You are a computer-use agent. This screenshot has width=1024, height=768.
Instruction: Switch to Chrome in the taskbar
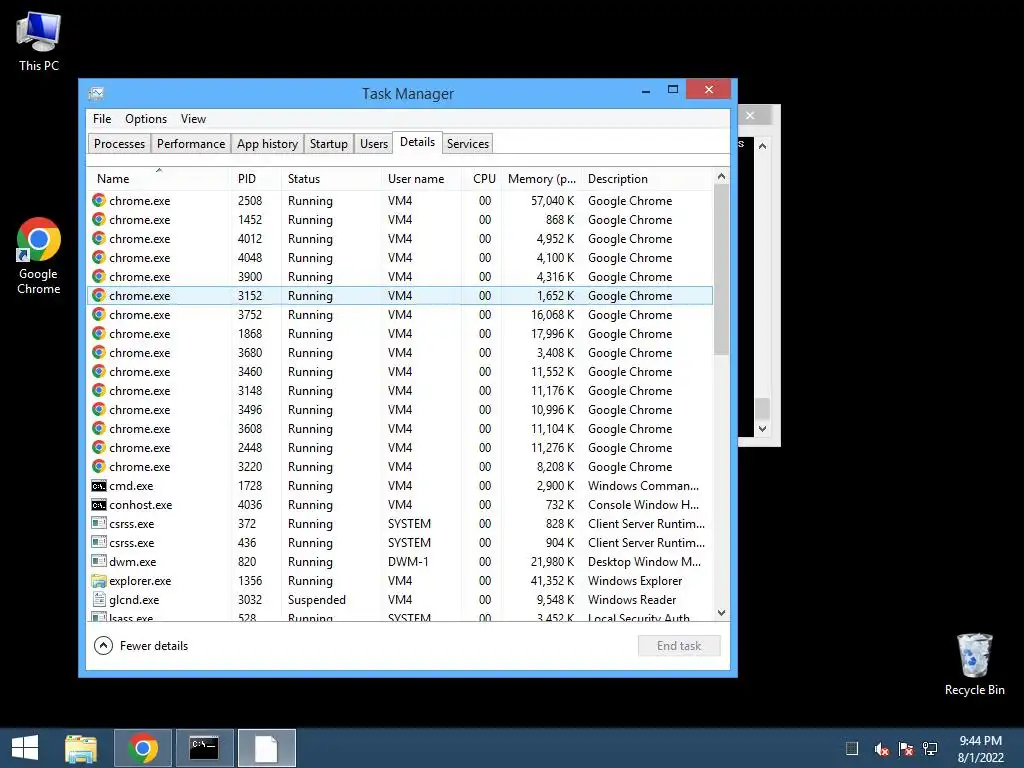(143, 748)
